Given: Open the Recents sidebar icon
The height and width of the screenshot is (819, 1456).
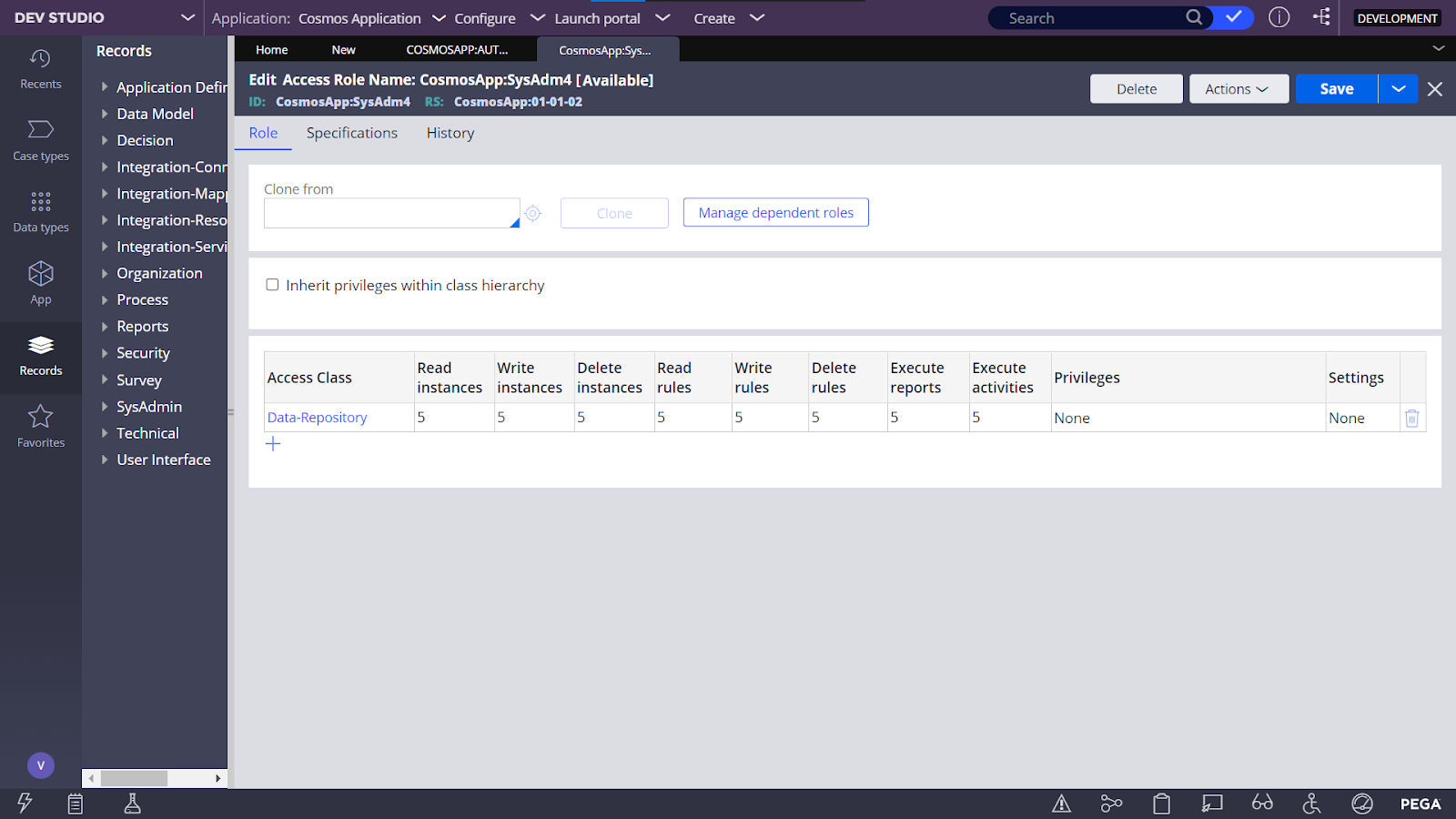Looking at the screenshot, I should tap(41, 69).
